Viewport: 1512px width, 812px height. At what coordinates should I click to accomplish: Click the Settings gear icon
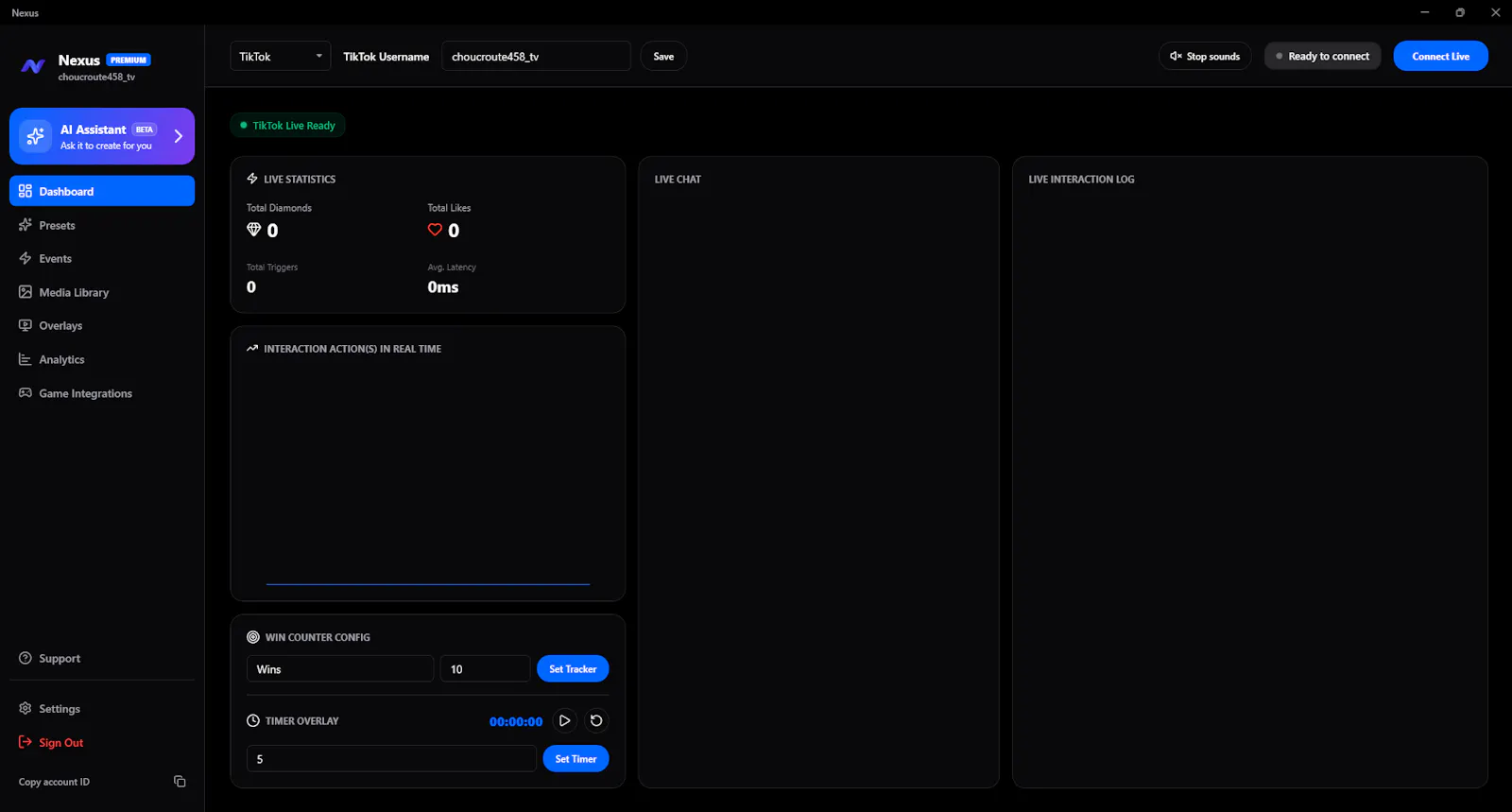pos(26,708)
